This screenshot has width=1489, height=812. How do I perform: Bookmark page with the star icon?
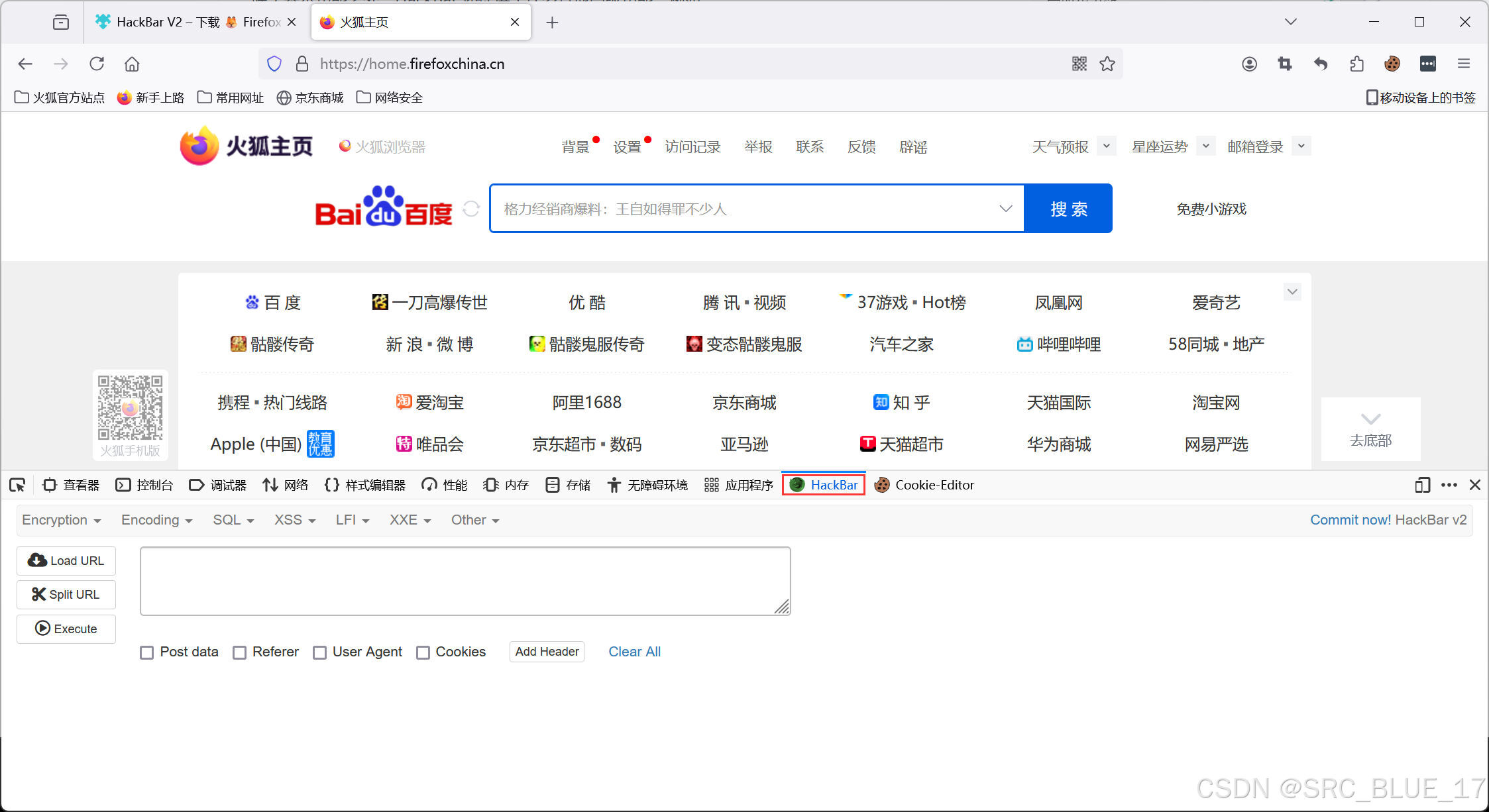[1107, 64]
